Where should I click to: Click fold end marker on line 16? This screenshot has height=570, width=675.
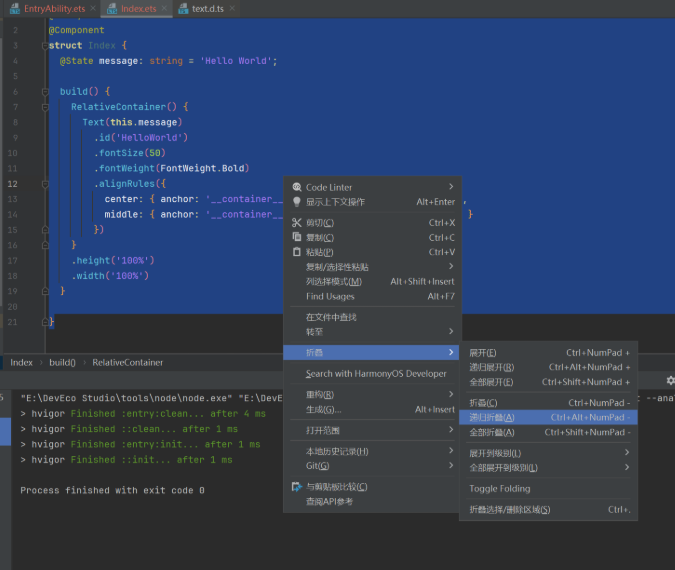[x=45, y=245]
